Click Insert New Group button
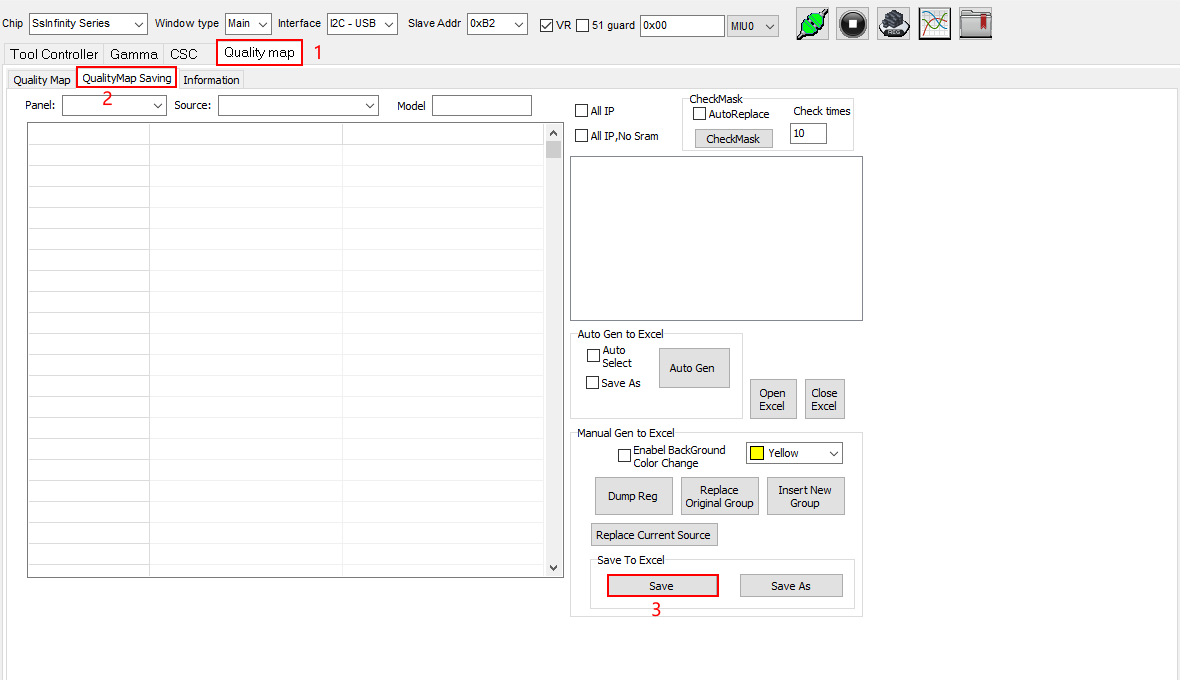Image resolution: width=1180 pixels, height=680 pixels. click(805, 496)
